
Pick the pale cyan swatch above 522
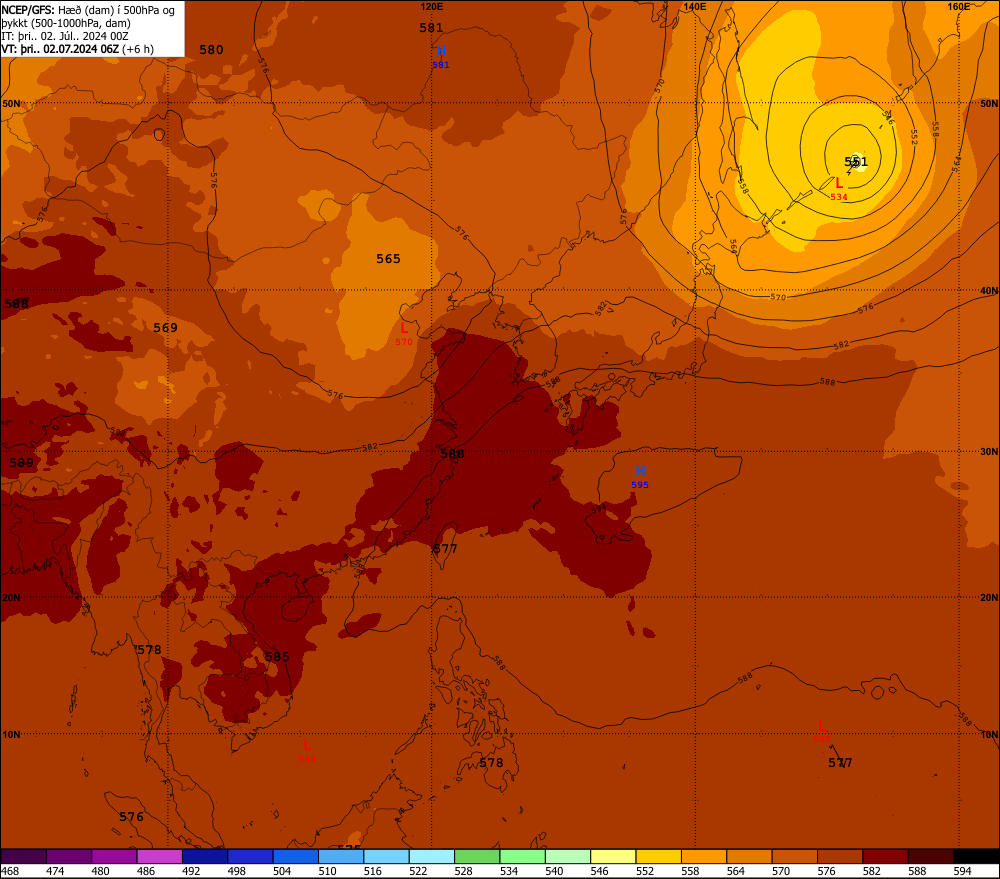coord(432,857)
